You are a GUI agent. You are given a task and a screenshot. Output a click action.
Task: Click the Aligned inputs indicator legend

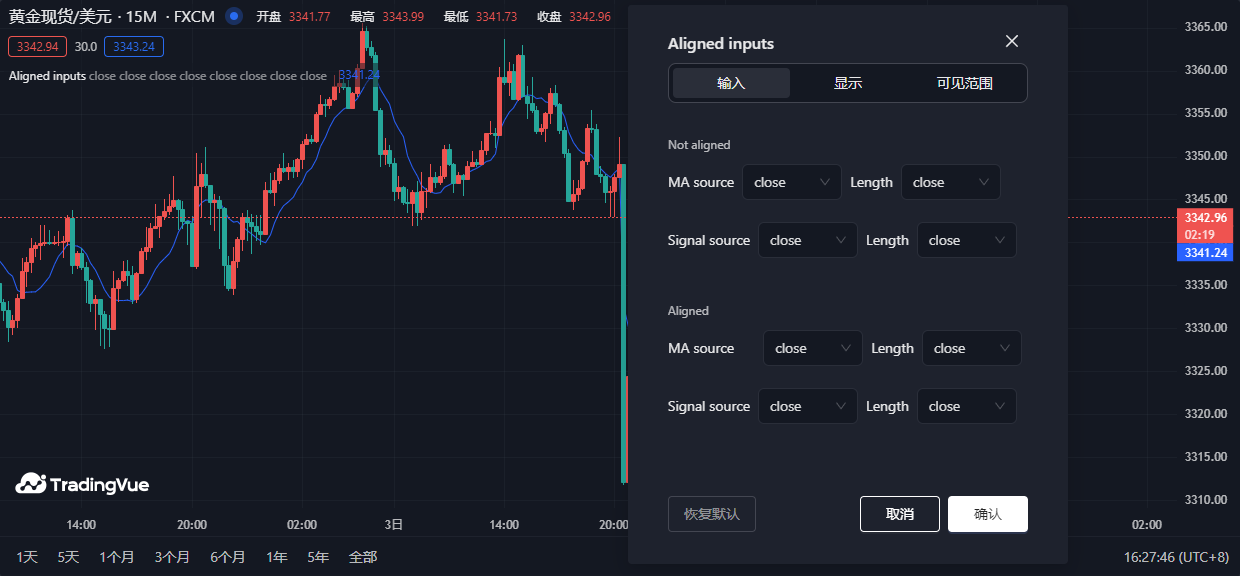click(47, 76)
